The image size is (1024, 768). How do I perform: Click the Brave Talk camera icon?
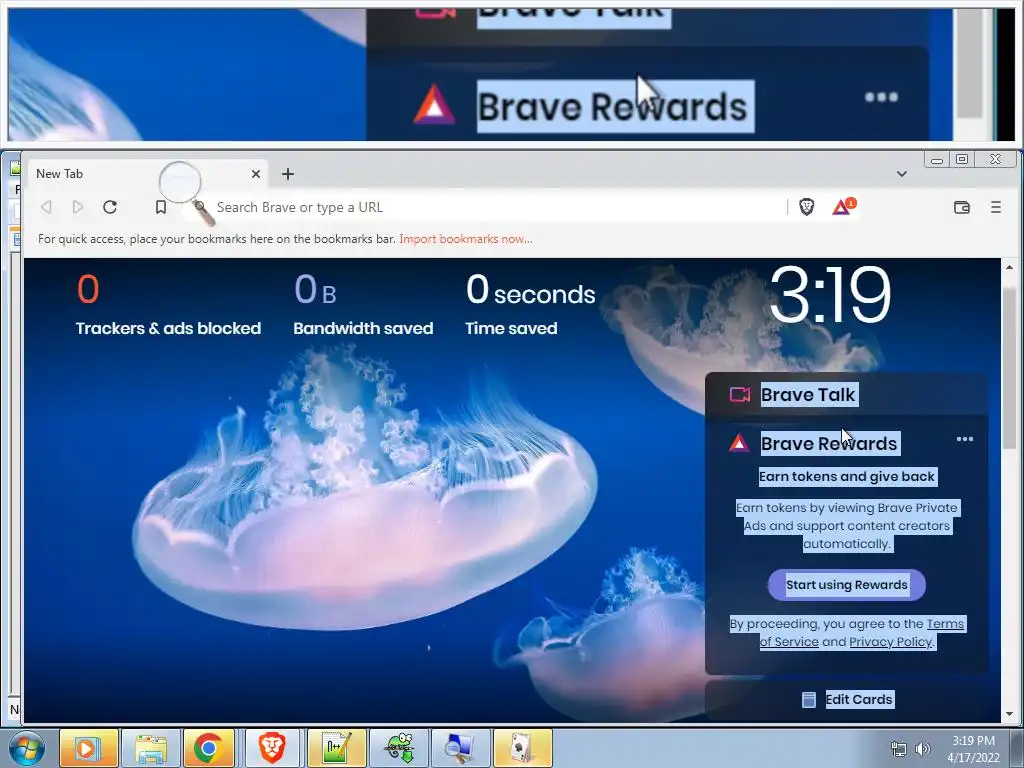pos(740,394)
